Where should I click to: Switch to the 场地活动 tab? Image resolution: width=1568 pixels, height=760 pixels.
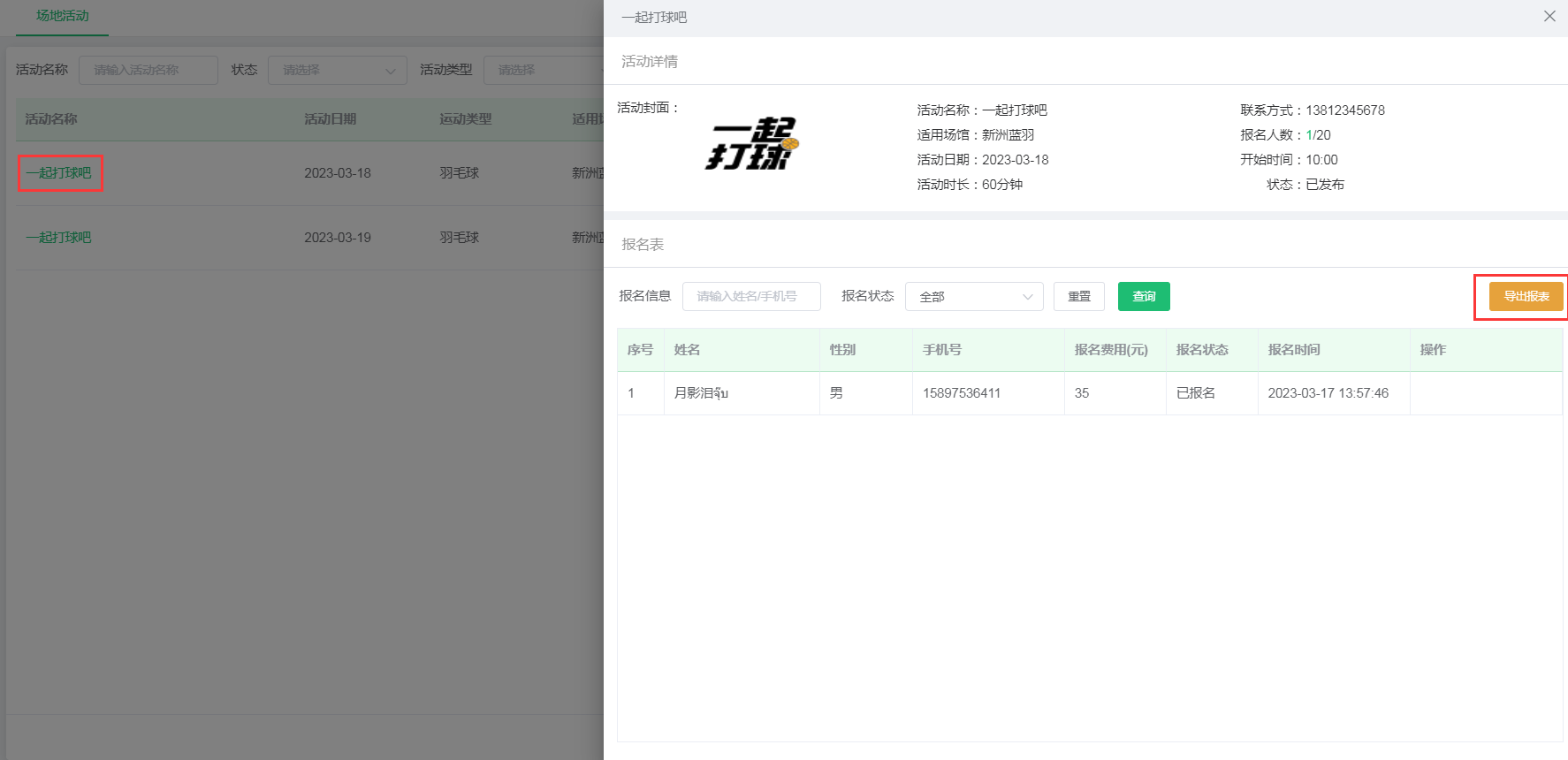[62, 16]
